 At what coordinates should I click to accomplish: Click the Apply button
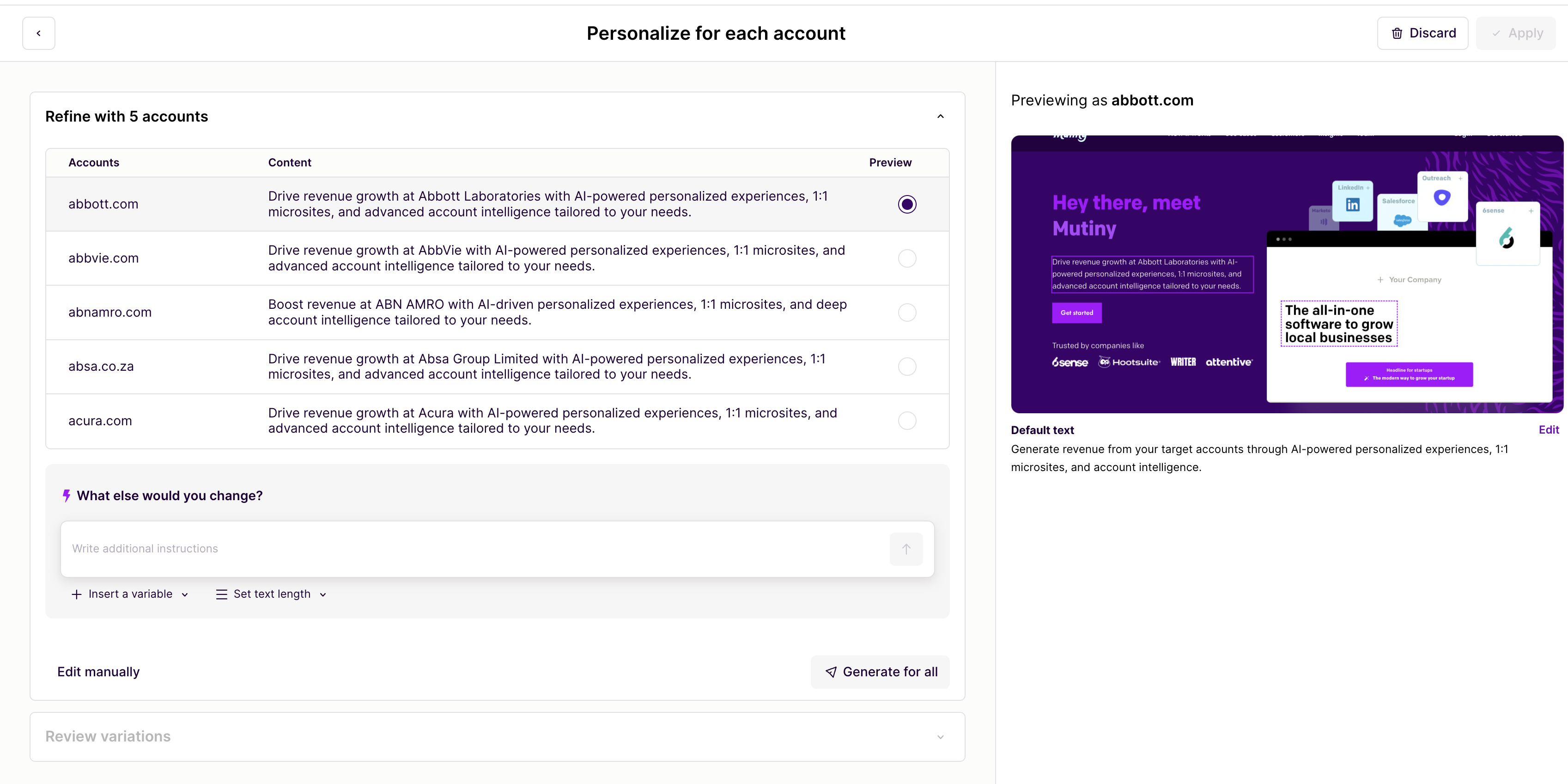tap(1516, 33)
